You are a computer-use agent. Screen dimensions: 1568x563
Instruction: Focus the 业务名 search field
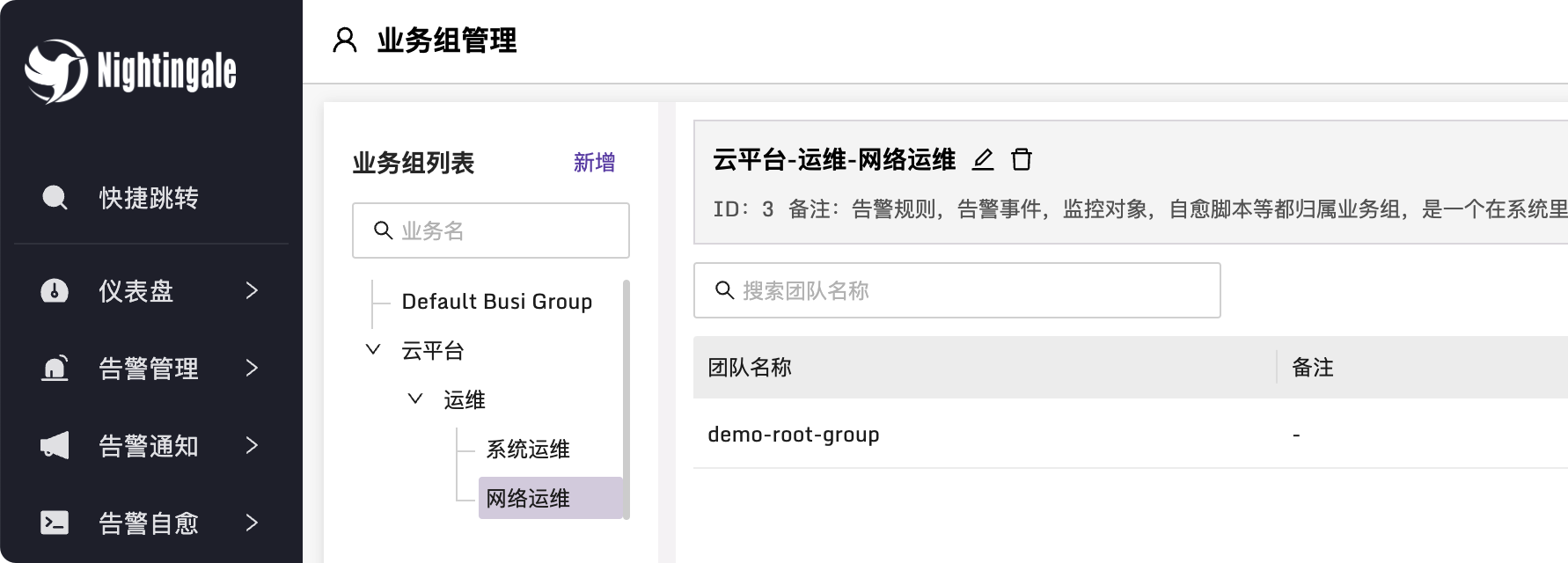click(x=491, y=230)
